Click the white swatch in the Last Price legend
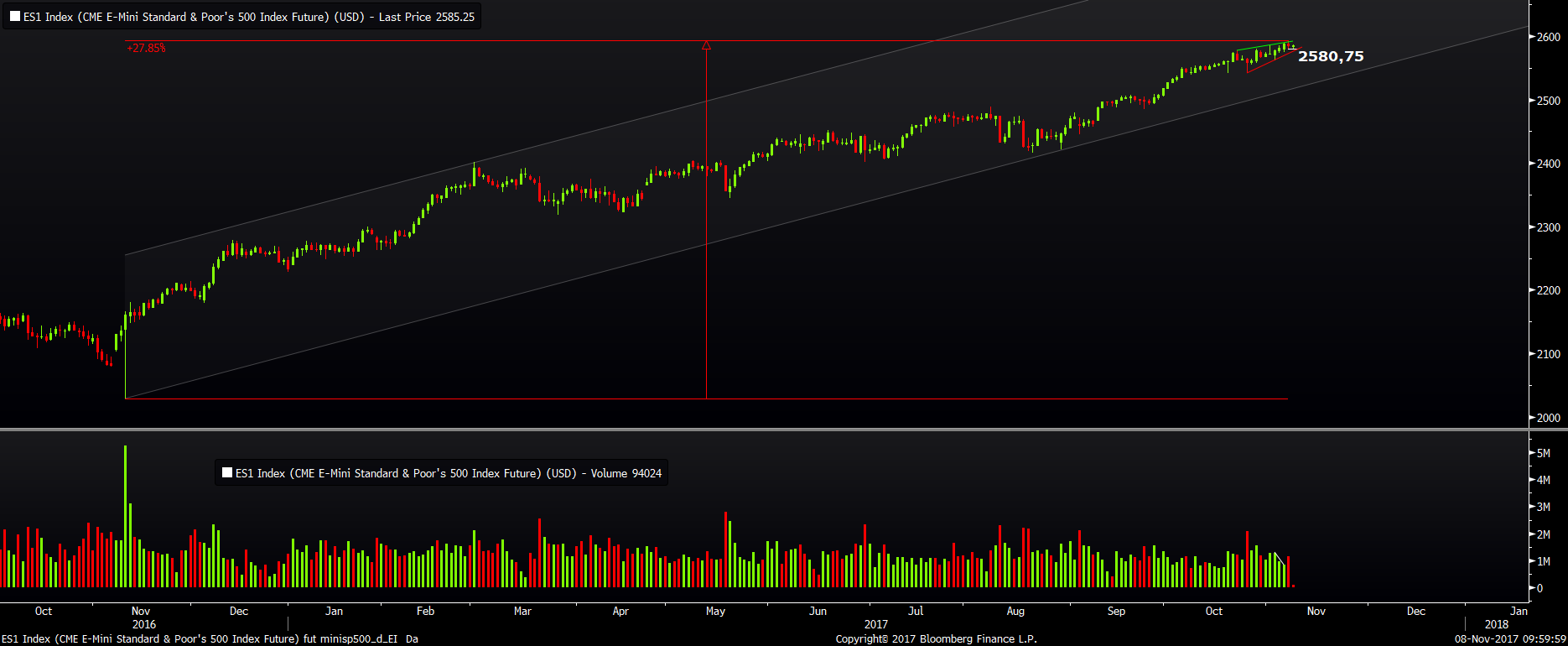This screenshot has width=1568, height=646. click(x=15, y=17)
